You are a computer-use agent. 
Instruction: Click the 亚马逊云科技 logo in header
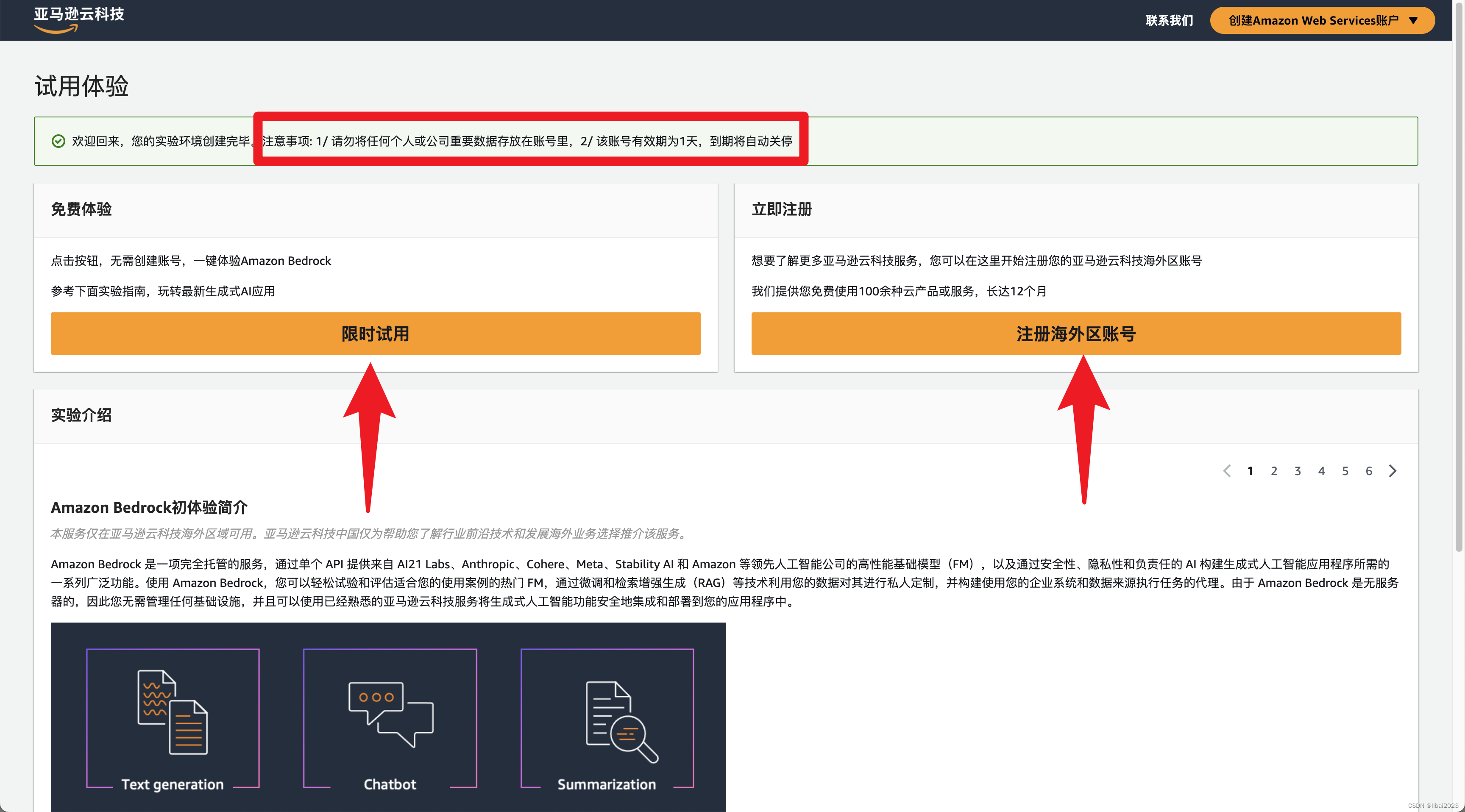(x=78, y=19)
